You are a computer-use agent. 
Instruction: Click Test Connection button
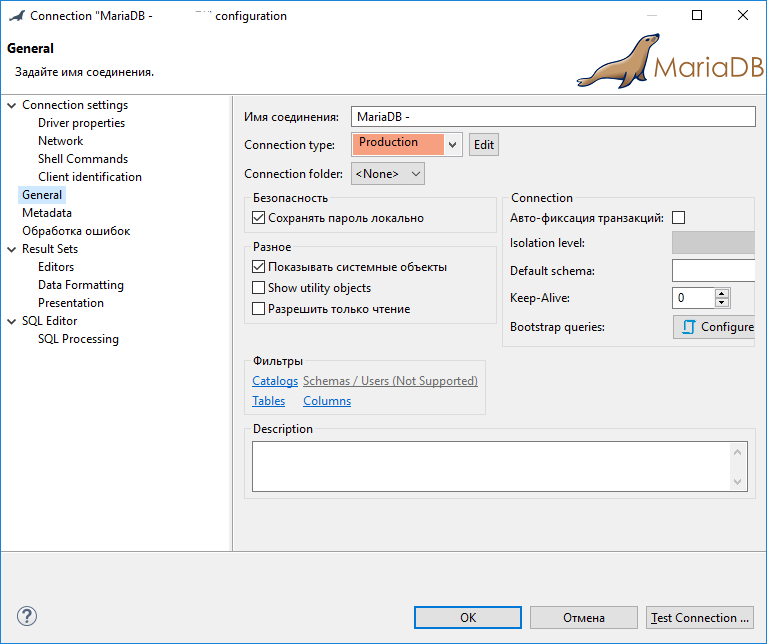pyautogui.click(x=699, y=618)
